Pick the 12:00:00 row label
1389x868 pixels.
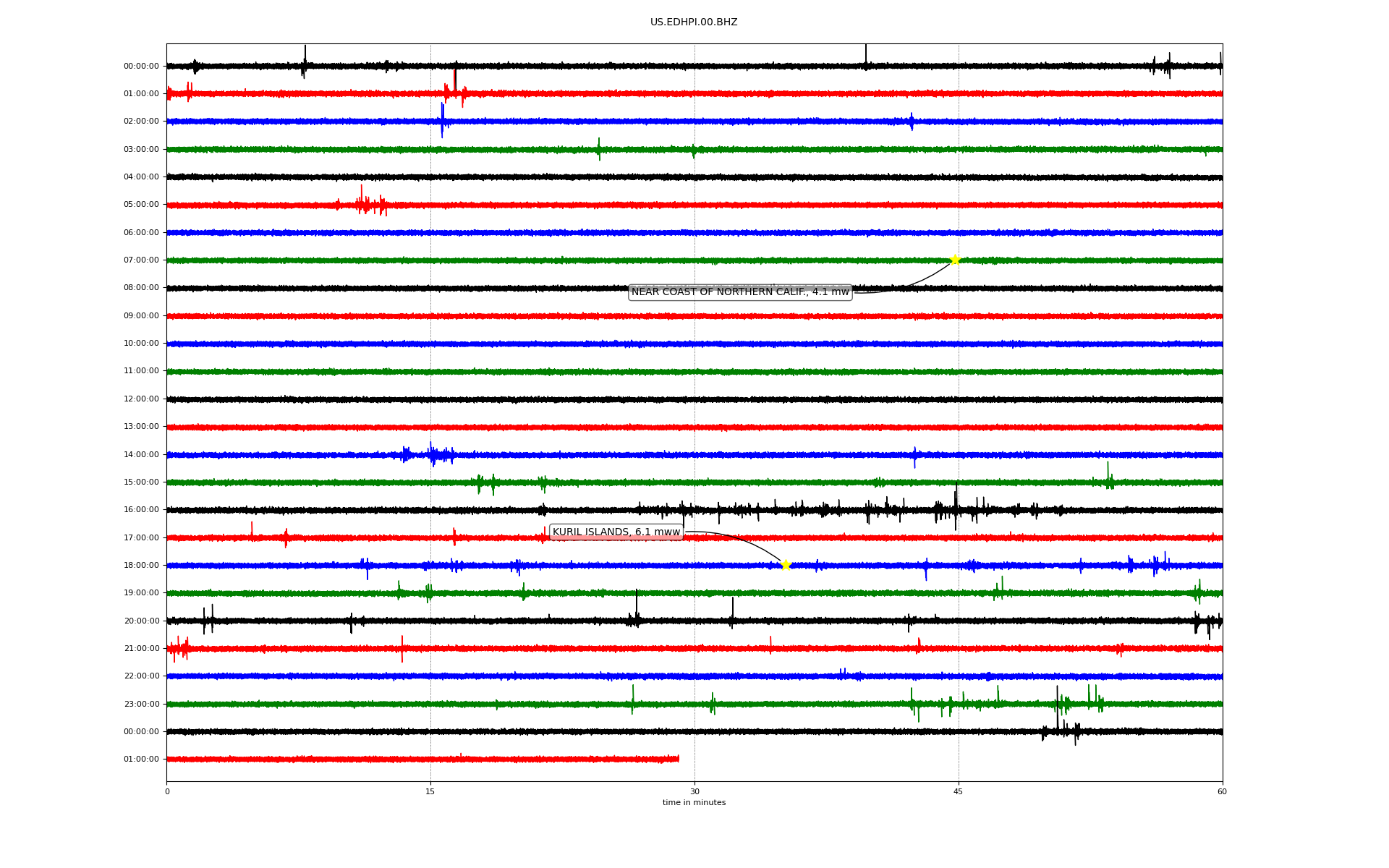(x=141, y=399)
